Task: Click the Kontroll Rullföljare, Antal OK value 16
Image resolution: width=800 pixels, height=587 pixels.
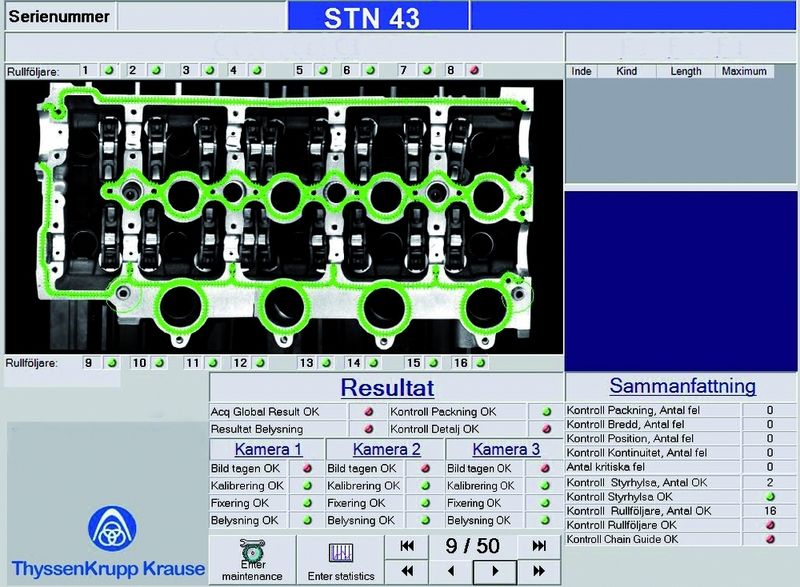Action: coord(770,511)
